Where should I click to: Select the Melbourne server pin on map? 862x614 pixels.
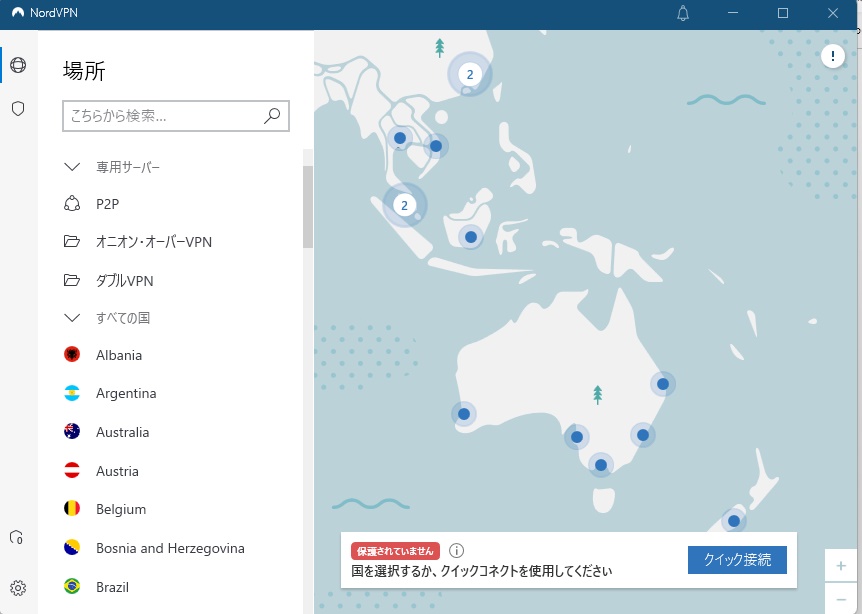[601, 465]
